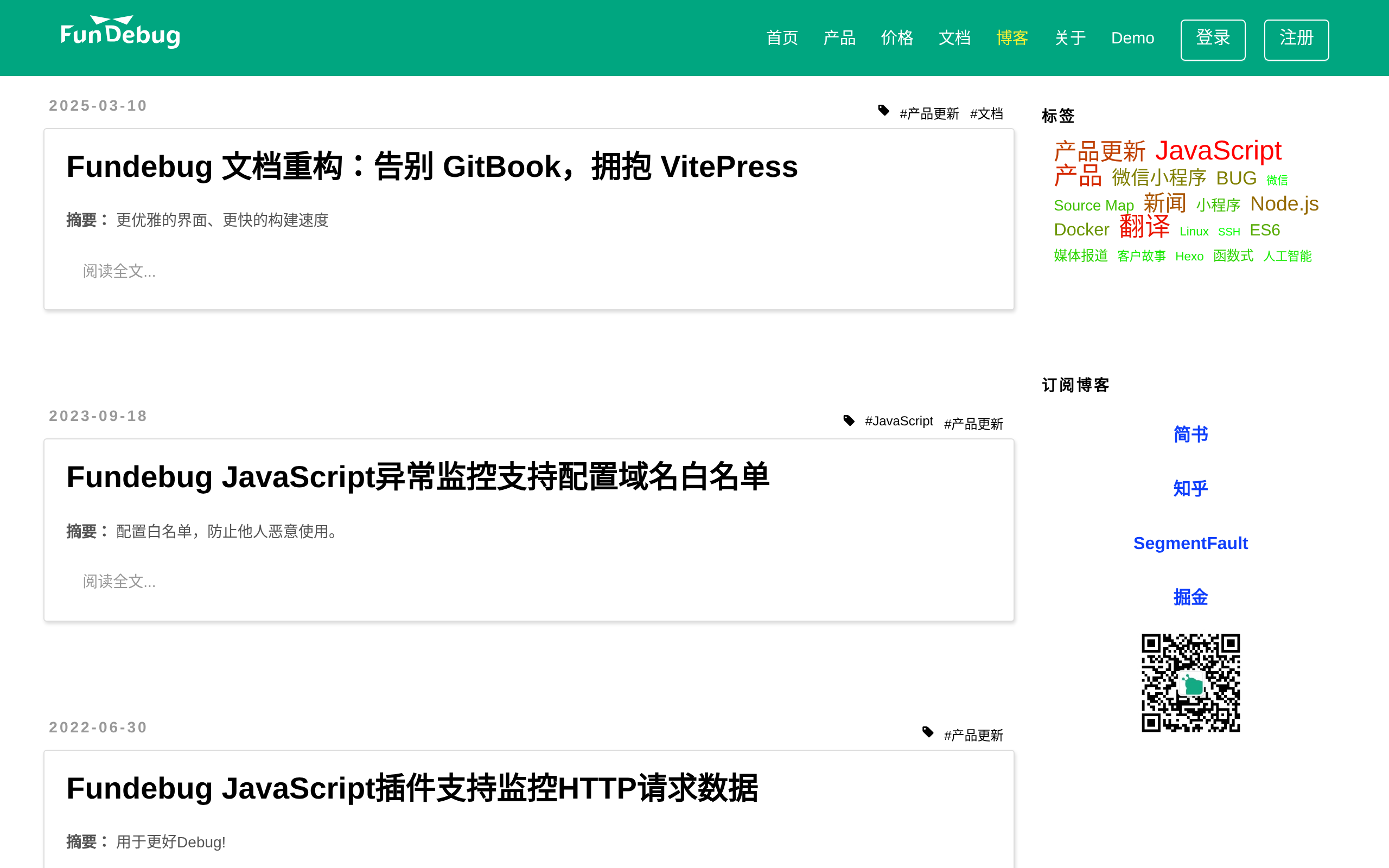Screen dimensions: 1389x868
Task: Click the 登录 button
Action: 1213,40
